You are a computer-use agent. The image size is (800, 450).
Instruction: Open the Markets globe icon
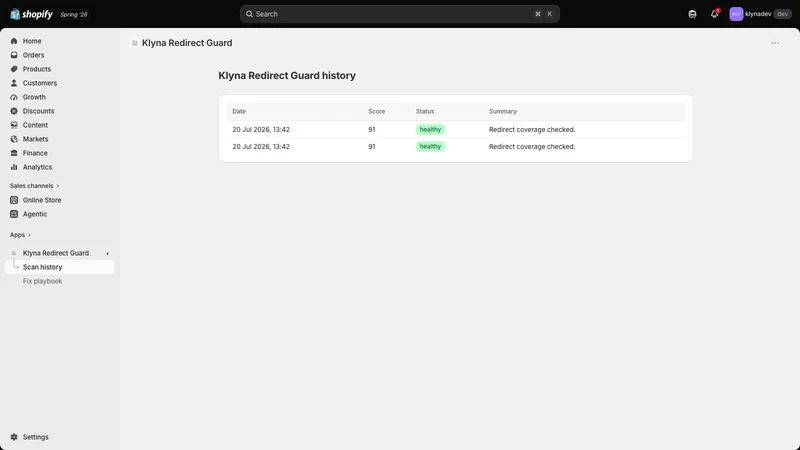14,139
